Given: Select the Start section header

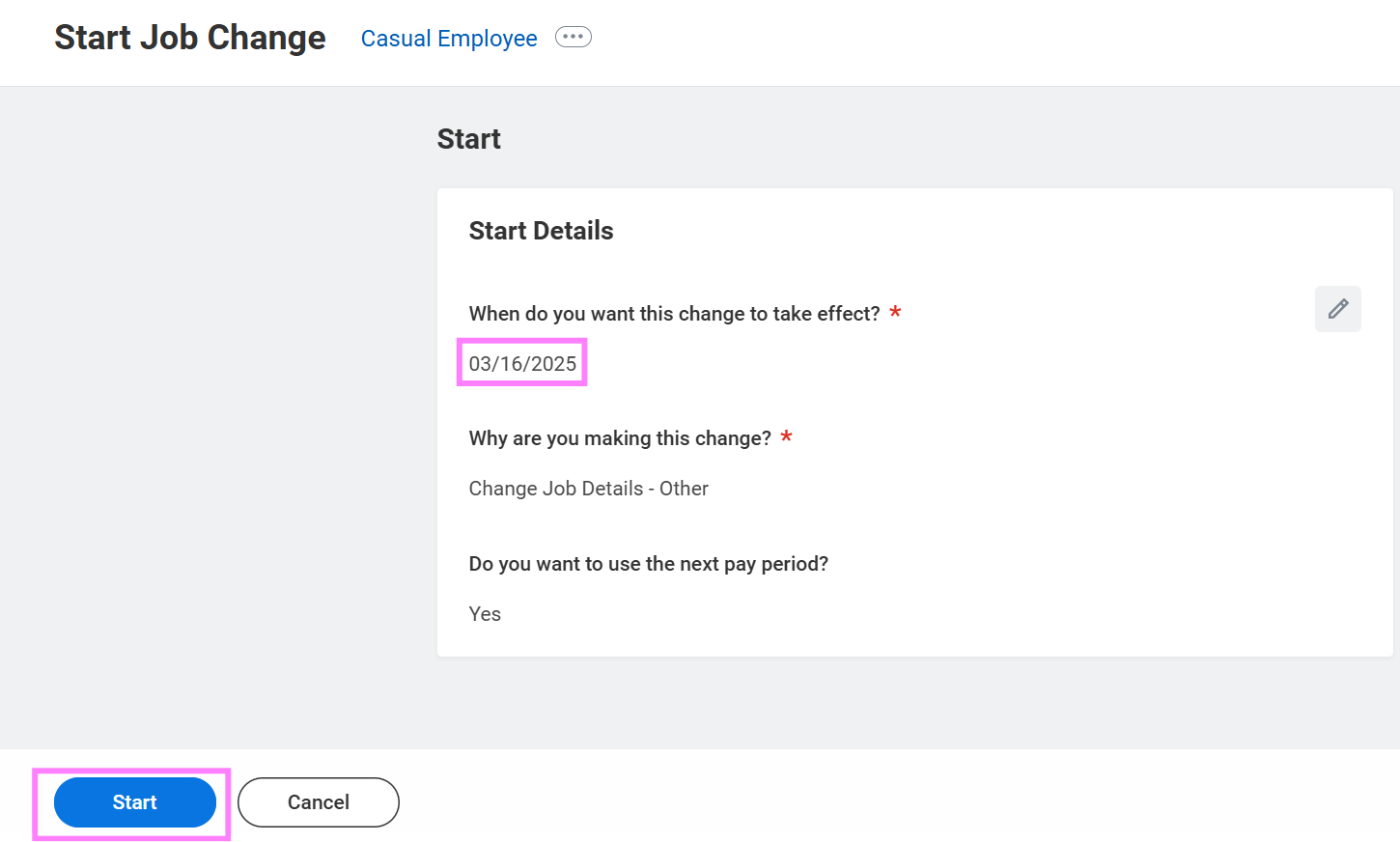Looking at the screenshot, I should click(x=468, y=138).
